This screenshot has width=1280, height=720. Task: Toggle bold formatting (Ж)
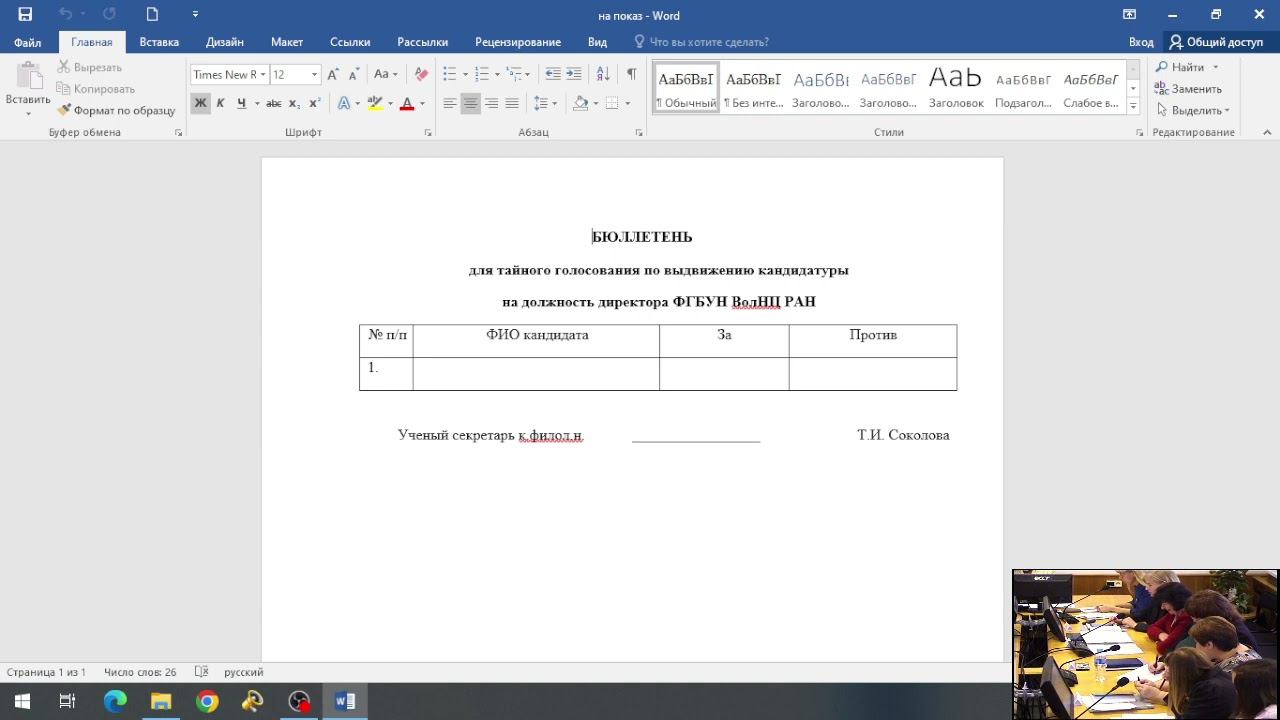tap(200, 103)
